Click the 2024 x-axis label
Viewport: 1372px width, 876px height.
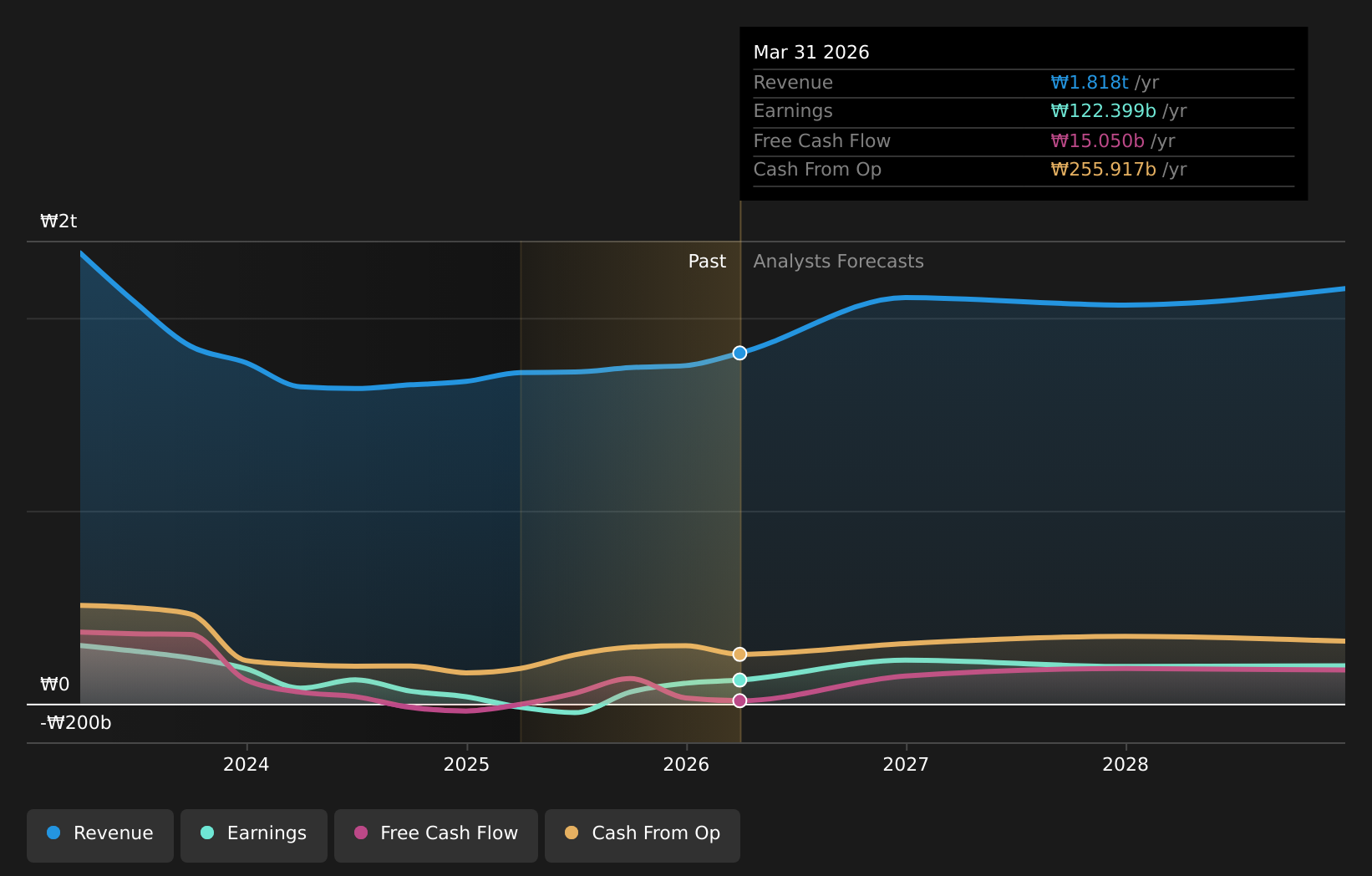(x=246, y=764)
